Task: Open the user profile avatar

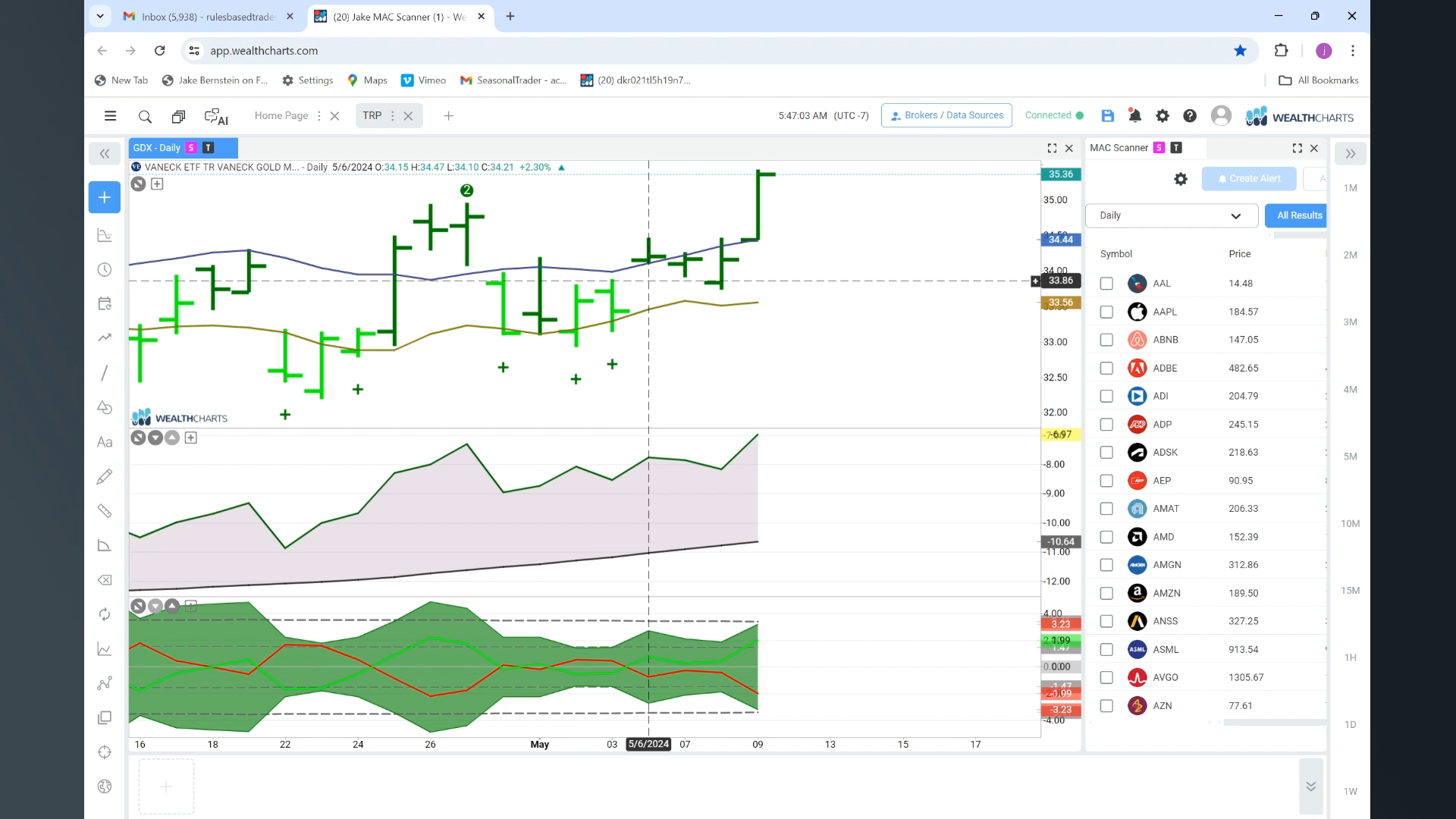Action: 1221,115
